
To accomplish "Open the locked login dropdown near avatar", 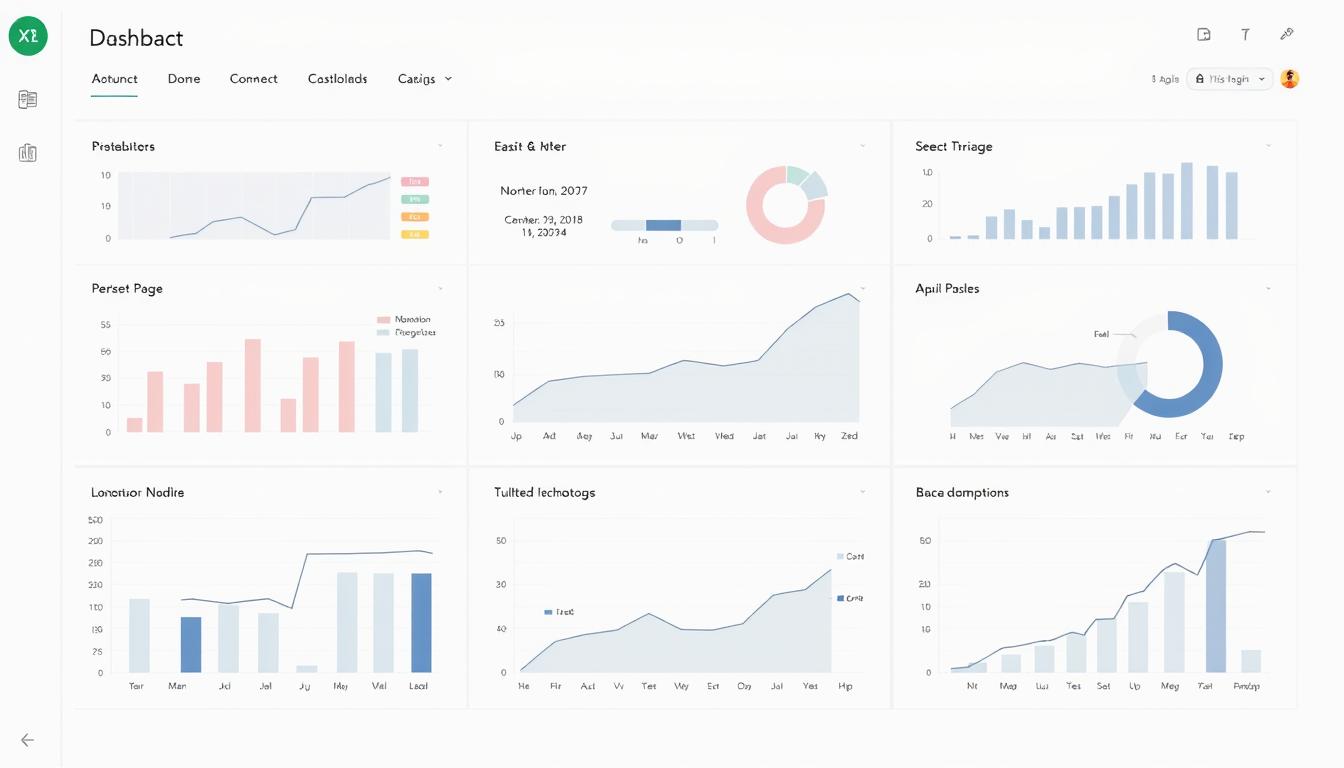I will click(x=1229, y=79).
